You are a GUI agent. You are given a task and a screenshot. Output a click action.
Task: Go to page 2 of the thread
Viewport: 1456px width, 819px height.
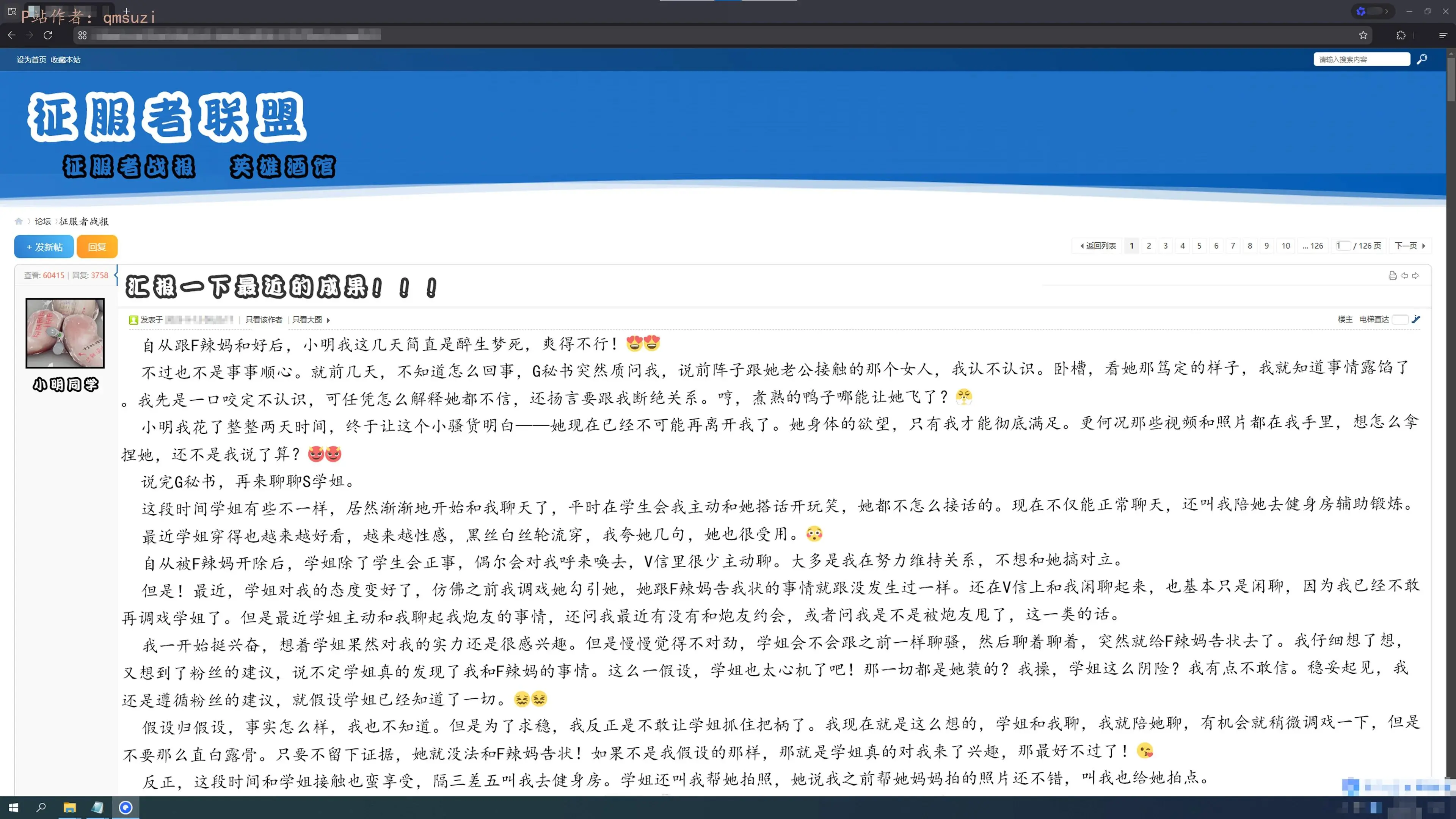(1148, 245)
